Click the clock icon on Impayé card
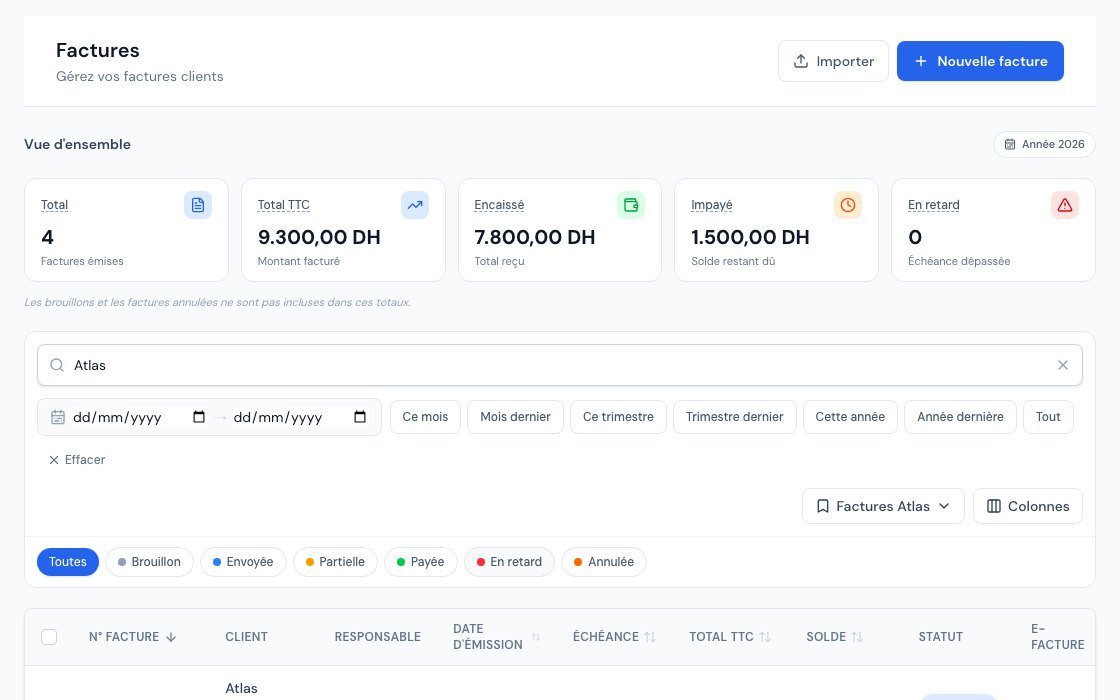 click(848, 205)
